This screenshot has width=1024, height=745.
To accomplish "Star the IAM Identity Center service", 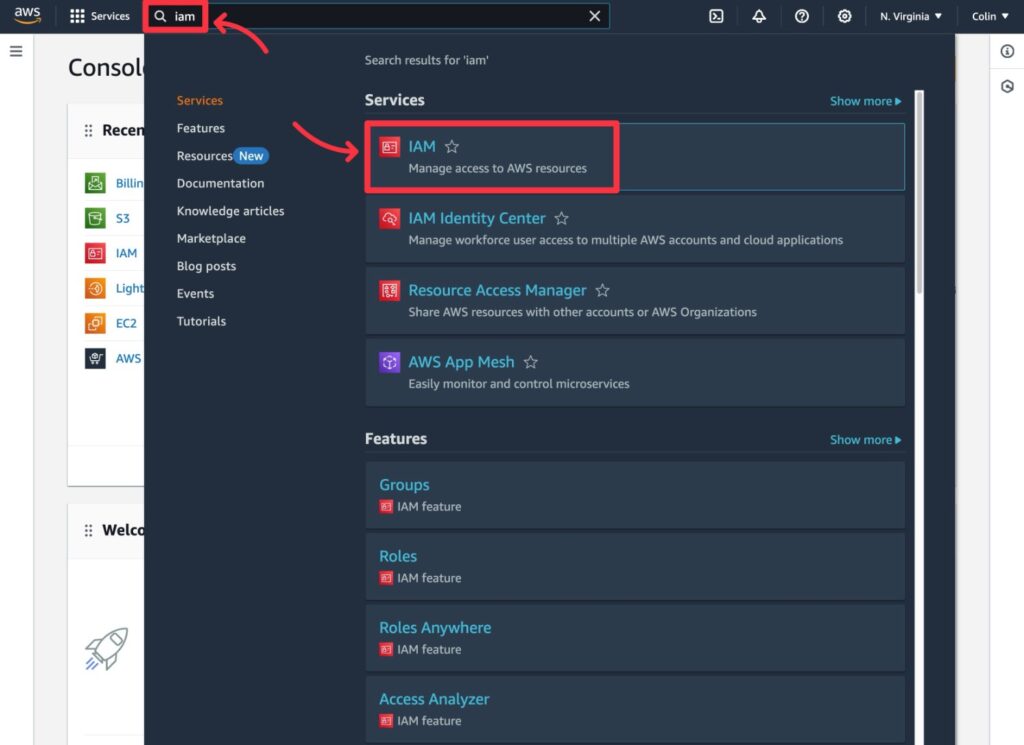I will pos(562,219).
